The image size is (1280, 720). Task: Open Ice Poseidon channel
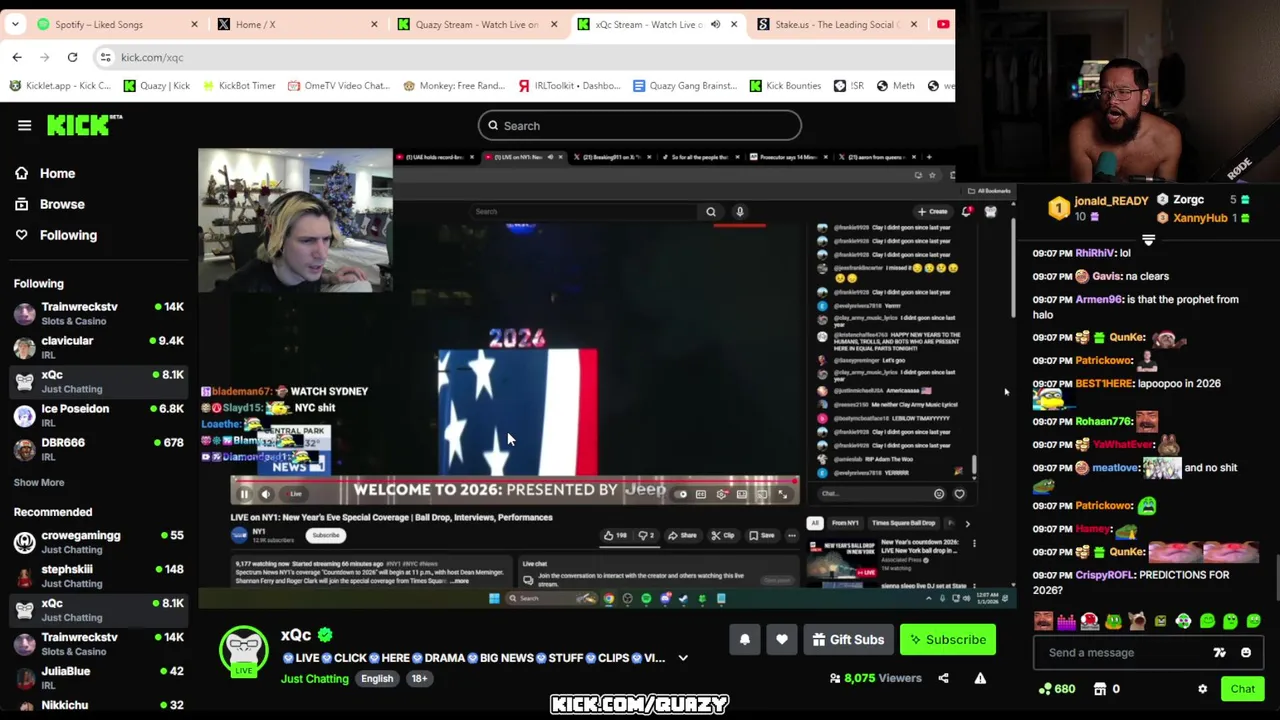pyautogui.click(x=98, y=415)
